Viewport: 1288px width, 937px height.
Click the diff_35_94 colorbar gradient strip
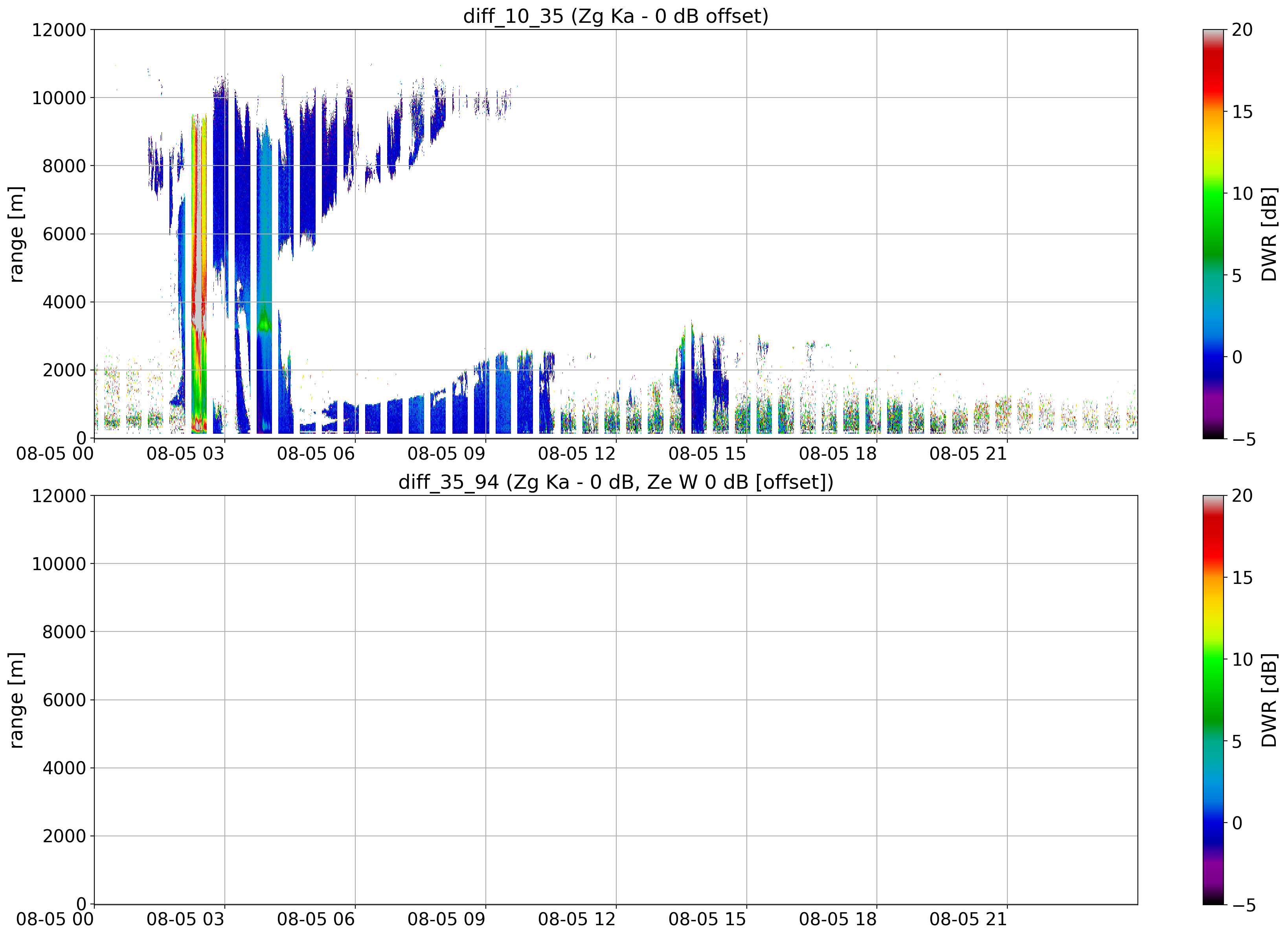pyautogui.click(x=1213, y=700)
